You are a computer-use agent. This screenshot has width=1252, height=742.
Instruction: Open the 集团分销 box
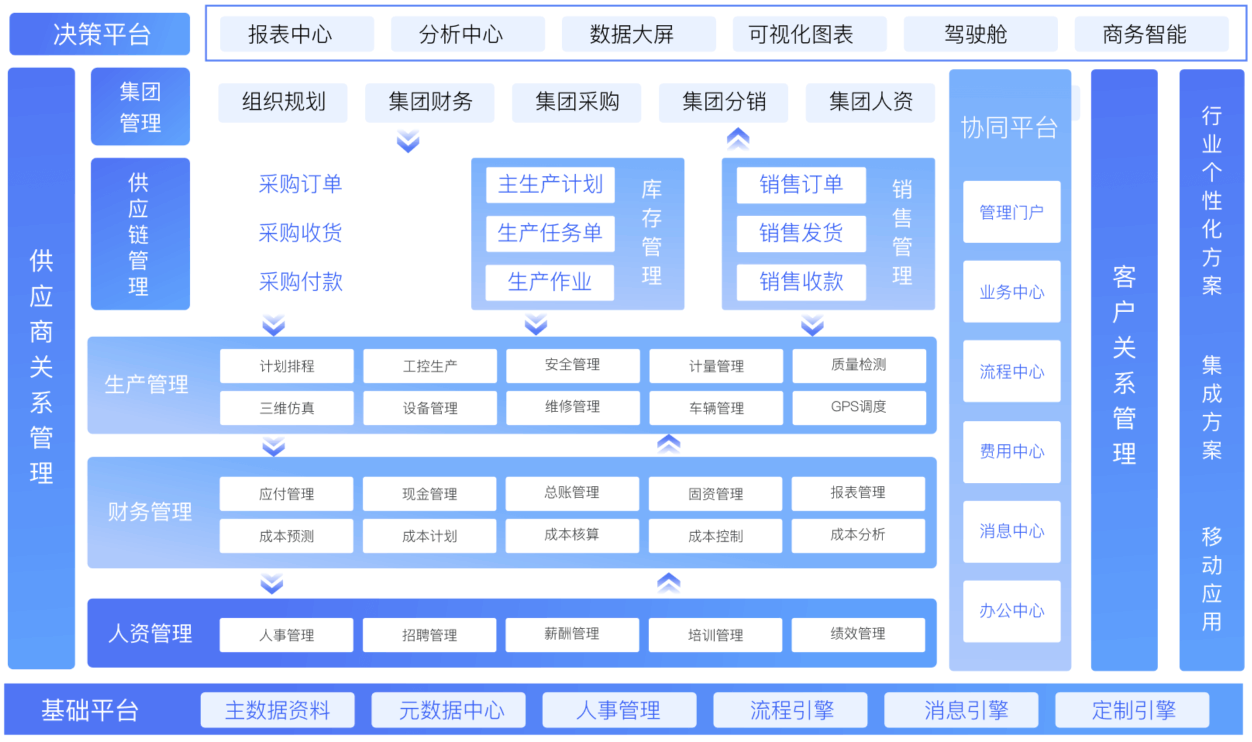pyautogui.click(x=724, y=102)
